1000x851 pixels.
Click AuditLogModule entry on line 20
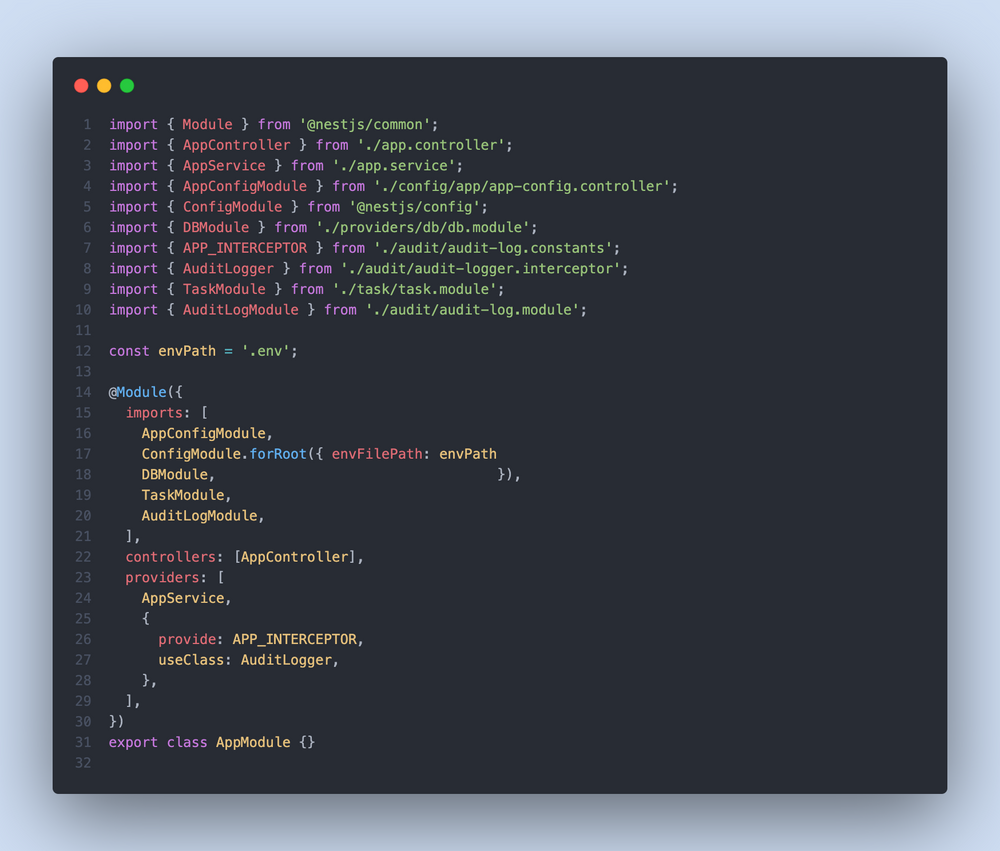200,515
